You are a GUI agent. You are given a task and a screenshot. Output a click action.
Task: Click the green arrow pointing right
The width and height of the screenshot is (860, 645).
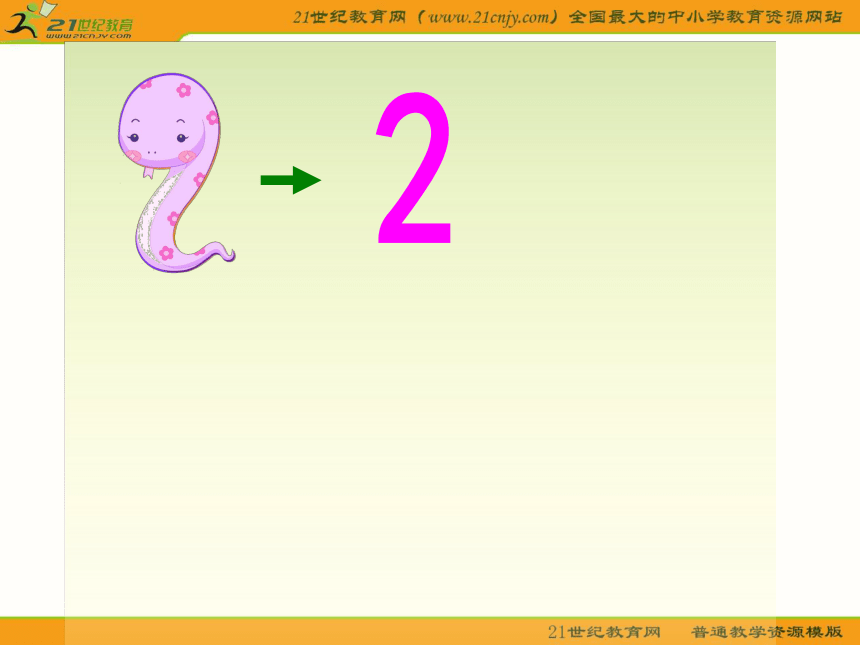[x=291, y=180]
